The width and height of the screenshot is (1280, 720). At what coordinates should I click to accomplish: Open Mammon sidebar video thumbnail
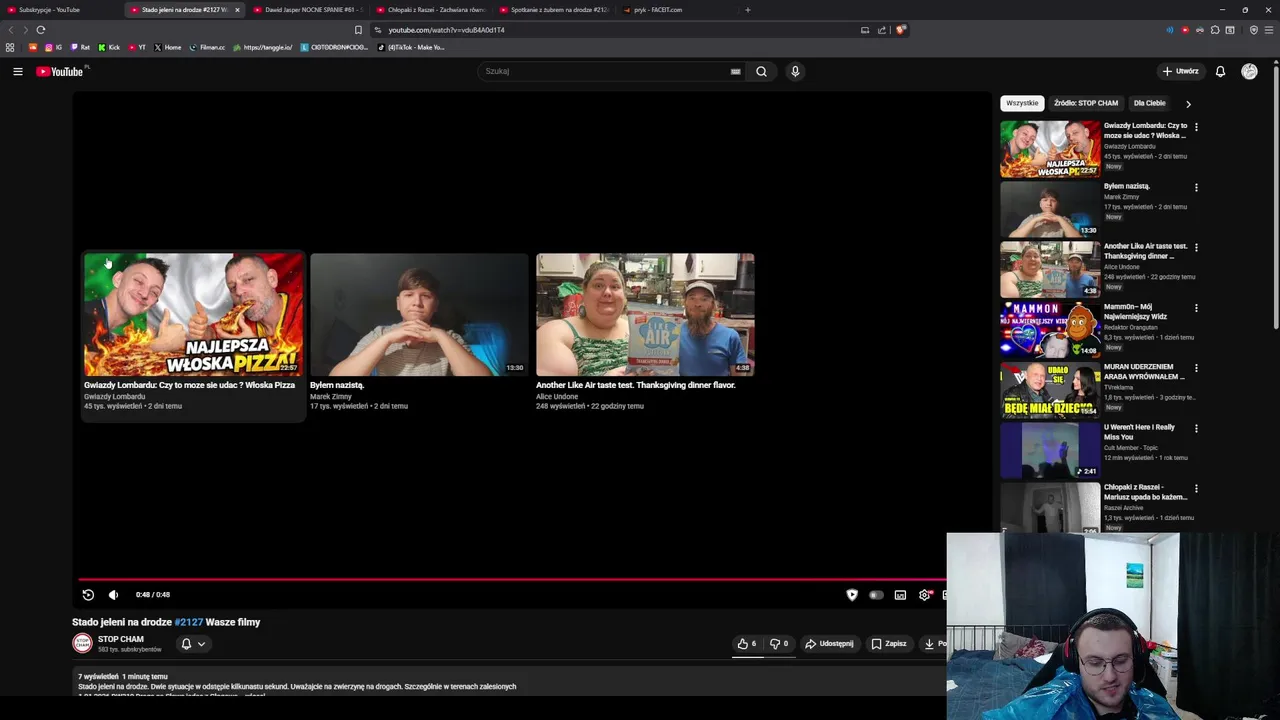pyautogui.click(x=1050, y=329)
